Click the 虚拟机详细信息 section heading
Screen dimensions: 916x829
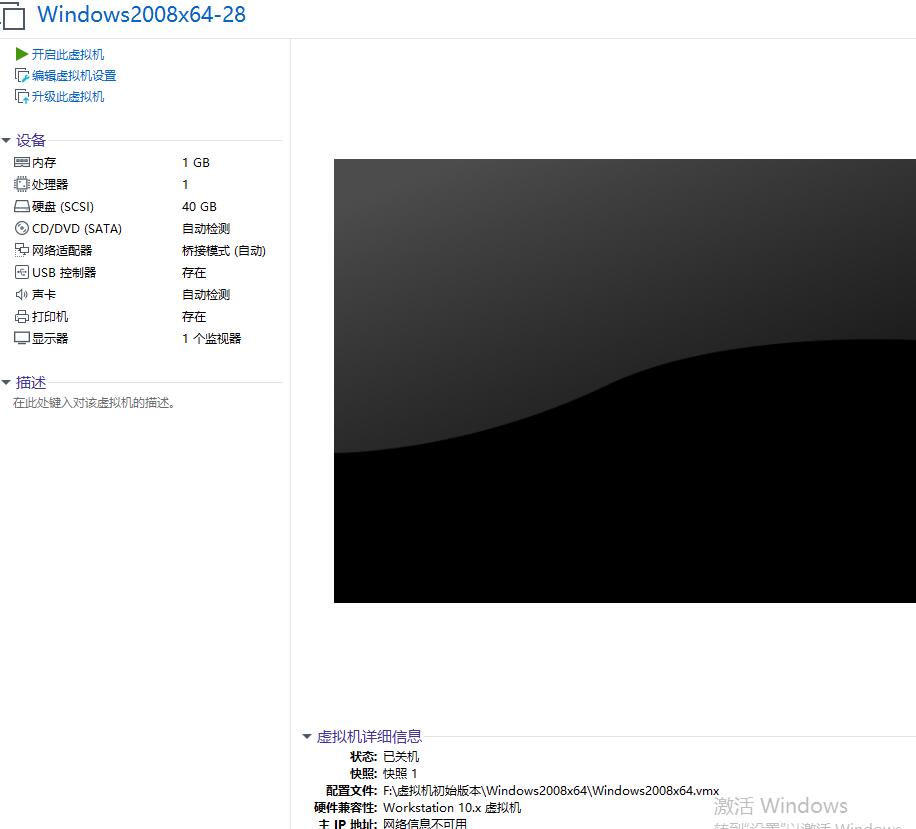click(369, 737)
